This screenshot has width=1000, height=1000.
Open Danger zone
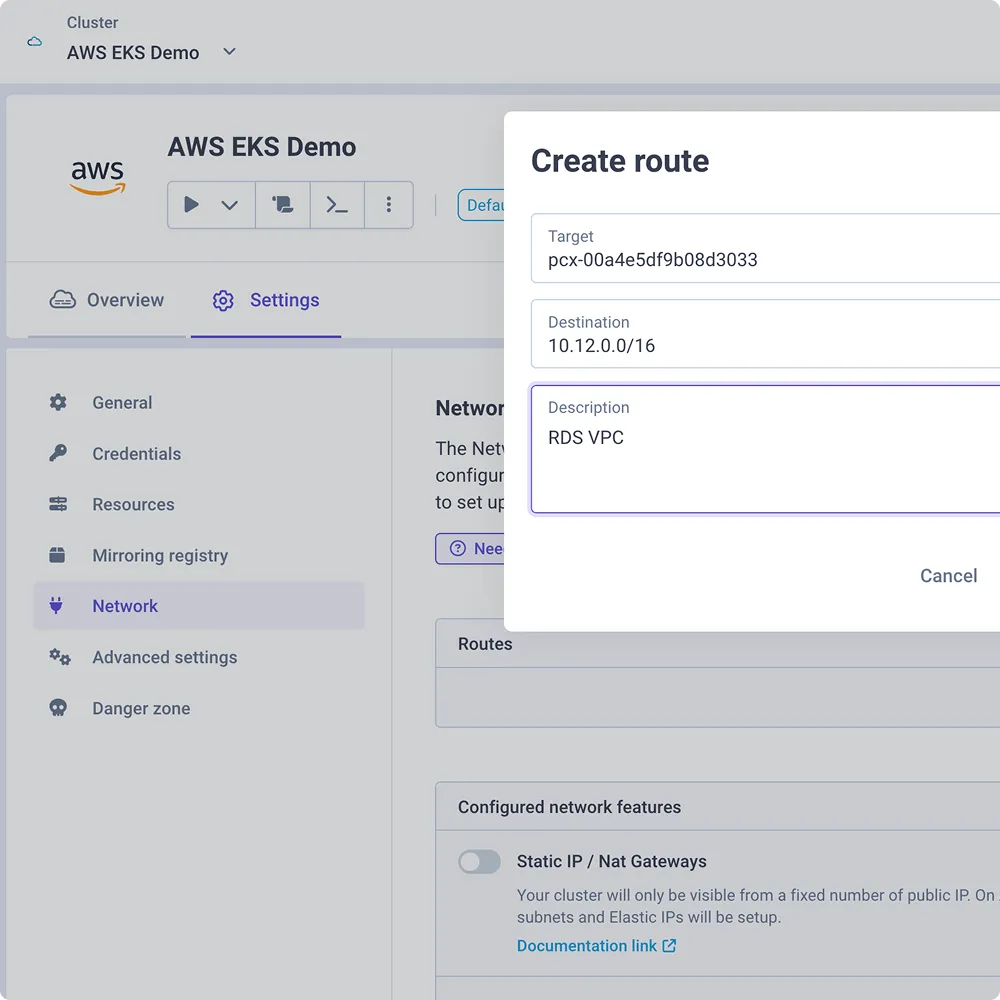199,708
